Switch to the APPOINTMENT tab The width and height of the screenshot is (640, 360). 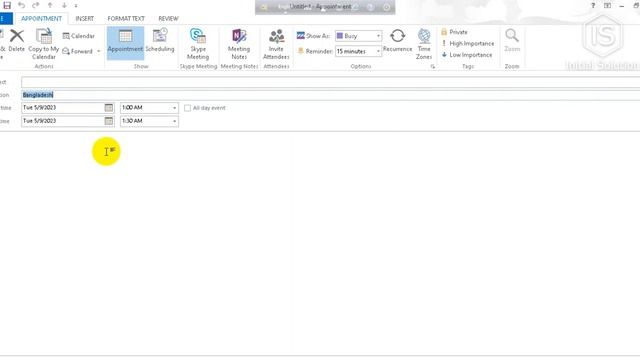tap(41, 18)
